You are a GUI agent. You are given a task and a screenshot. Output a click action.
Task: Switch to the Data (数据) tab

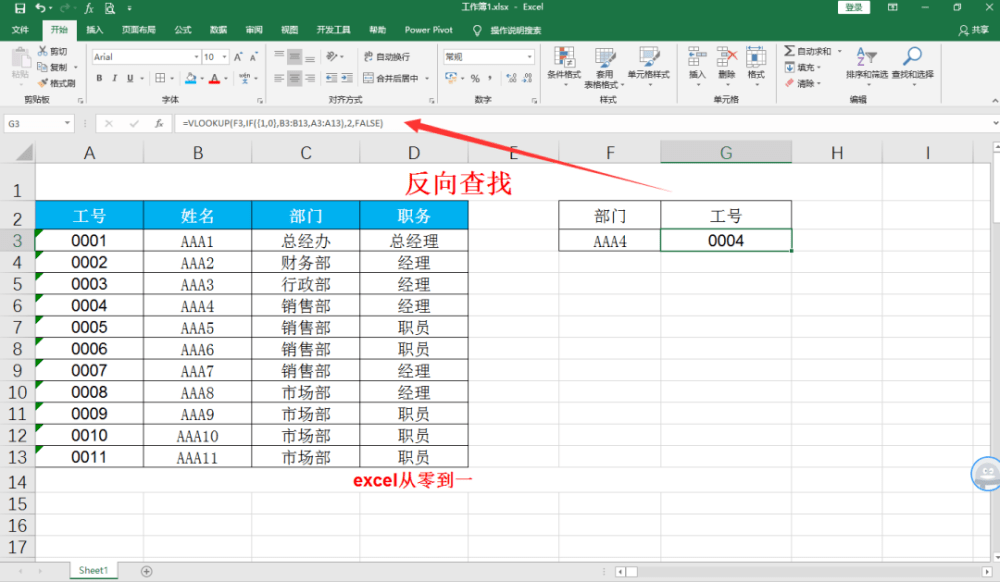pyautogui.click(x=218, y=30)
